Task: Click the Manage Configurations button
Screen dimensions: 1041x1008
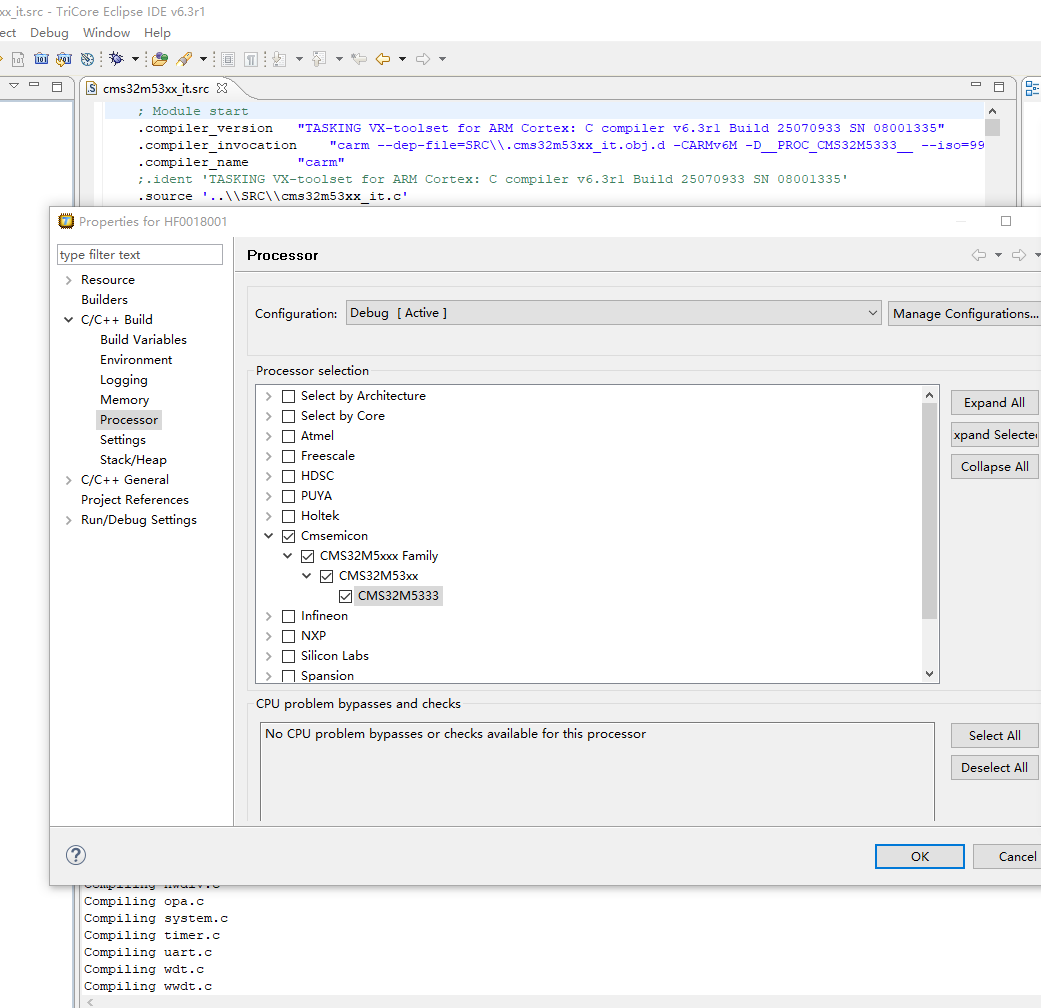Action: point(965,313)
